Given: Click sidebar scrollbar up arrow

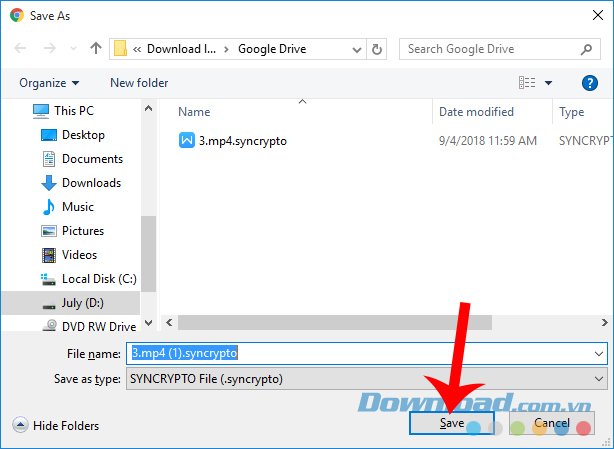Looking at the screenshot, I should [148, 108].
